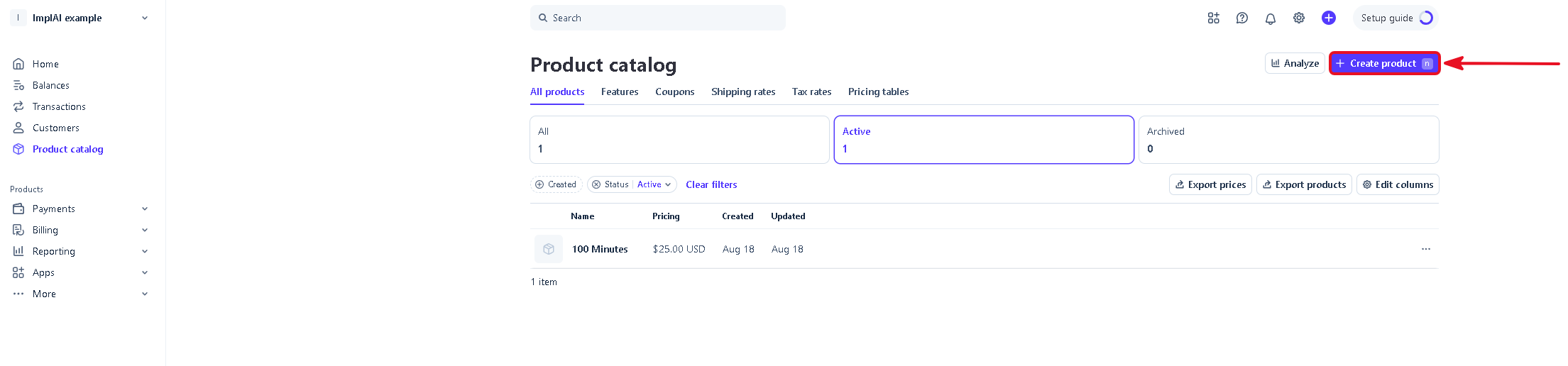Remove Status filter using its x icon
1568x366 pixels.
[596, 184]
